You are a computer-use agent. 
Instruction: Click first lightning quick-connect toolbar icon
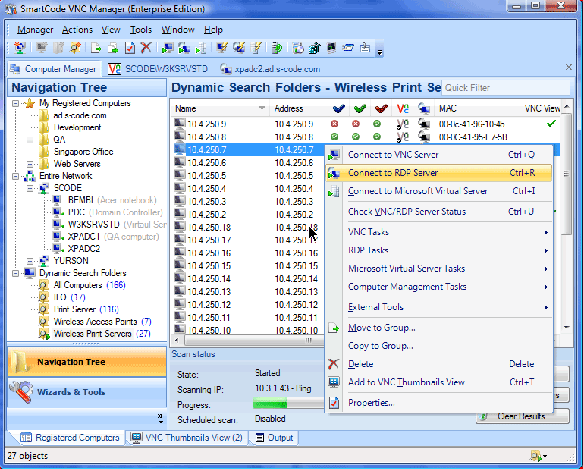(222, 48)
